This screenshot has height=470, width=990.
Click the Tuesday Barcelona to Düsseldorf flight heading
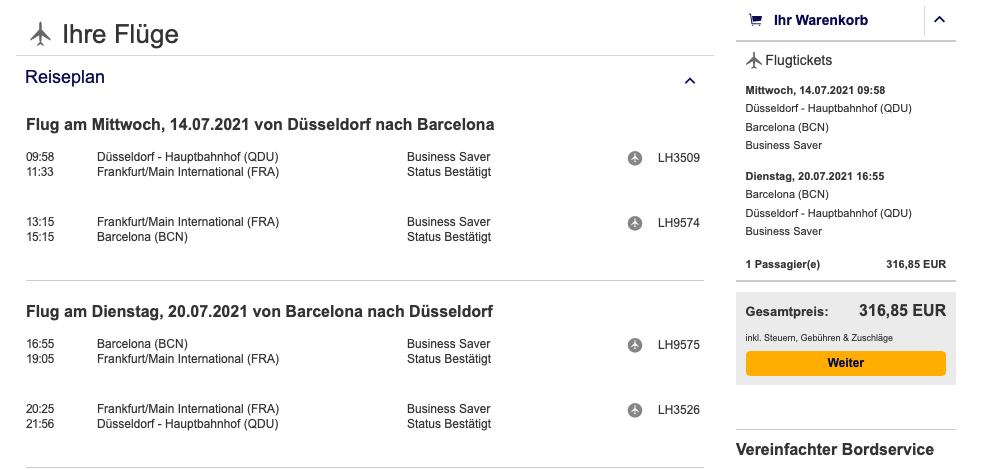[x=259, y=312]
